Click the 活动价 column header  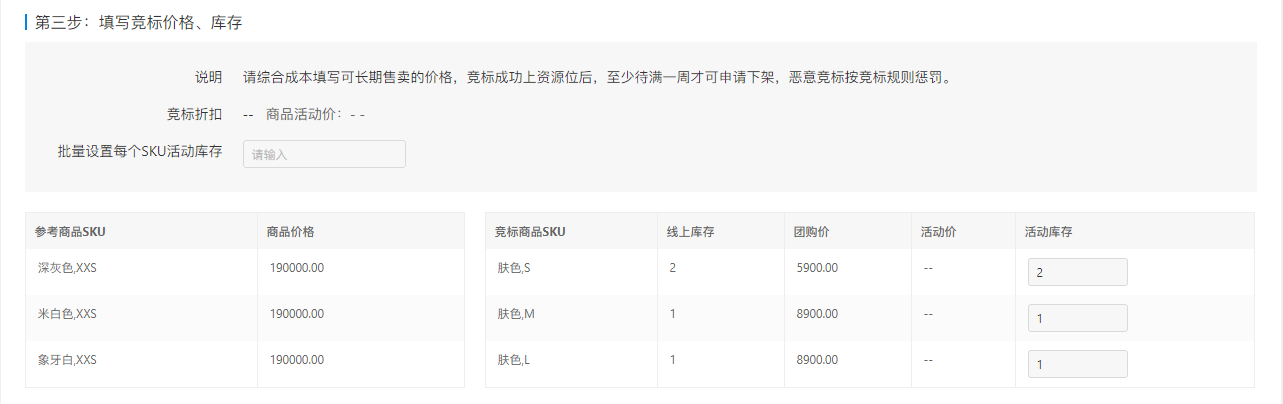[x=938, y=232]
